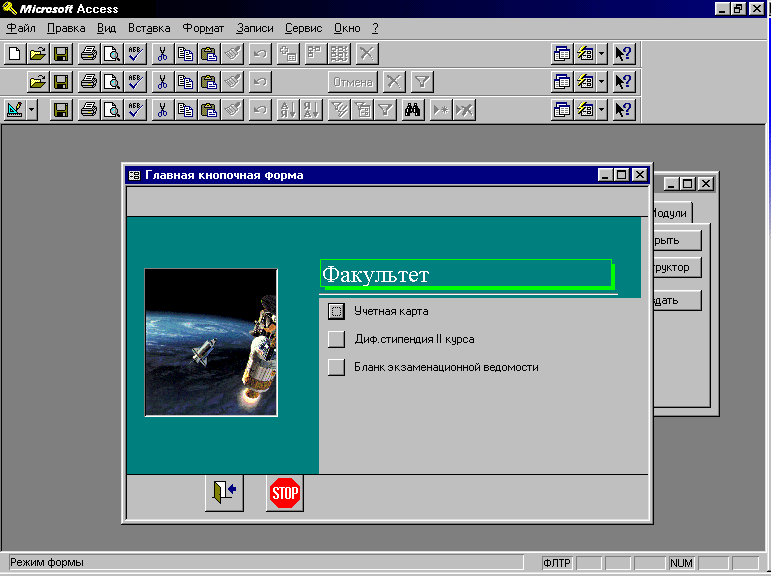Add a new record with the arrow-star icon
771x576 pixels.
point(441,110)
